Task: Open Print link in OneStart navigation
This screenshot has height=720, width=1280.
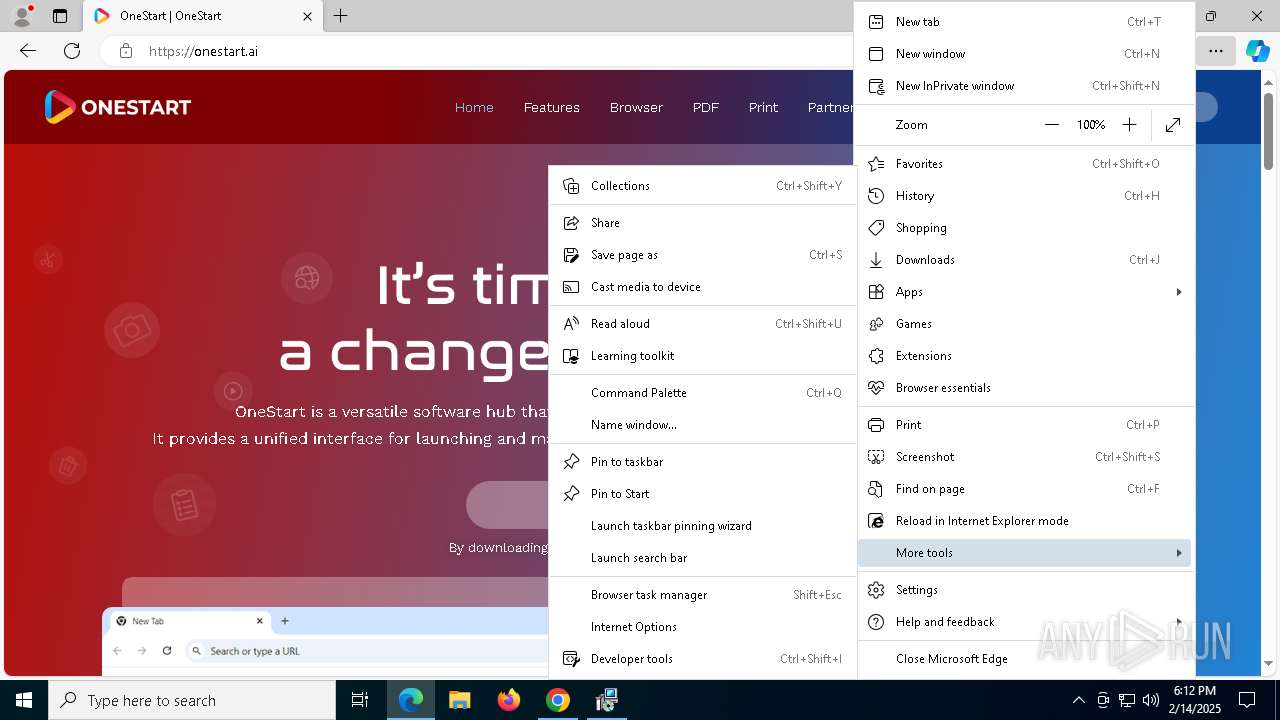Action: tap(763, 107)
